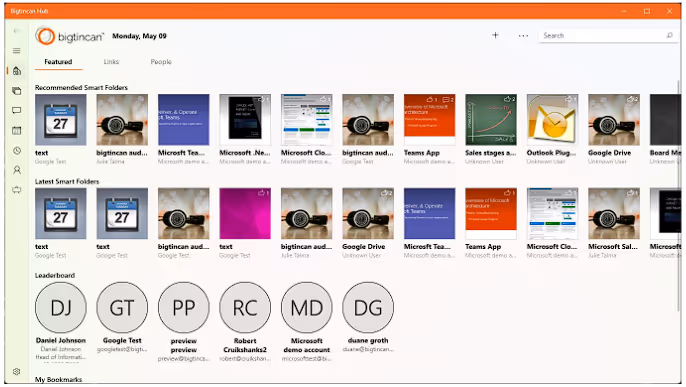Open Daniel Johnson's DJ leaderboard avatar

coord(61,308)
